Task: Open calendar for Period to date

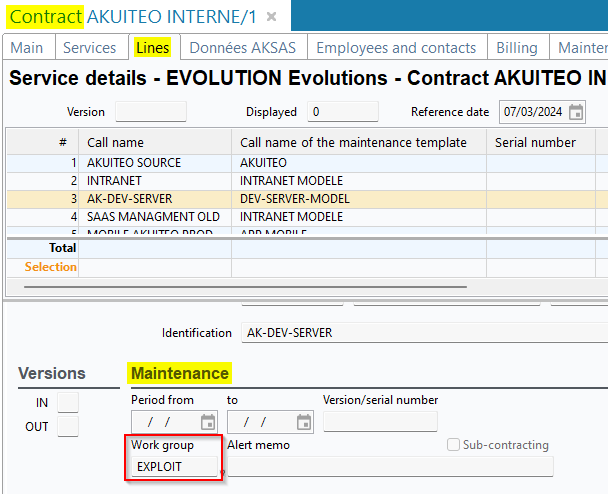Action: pos(304,422)
